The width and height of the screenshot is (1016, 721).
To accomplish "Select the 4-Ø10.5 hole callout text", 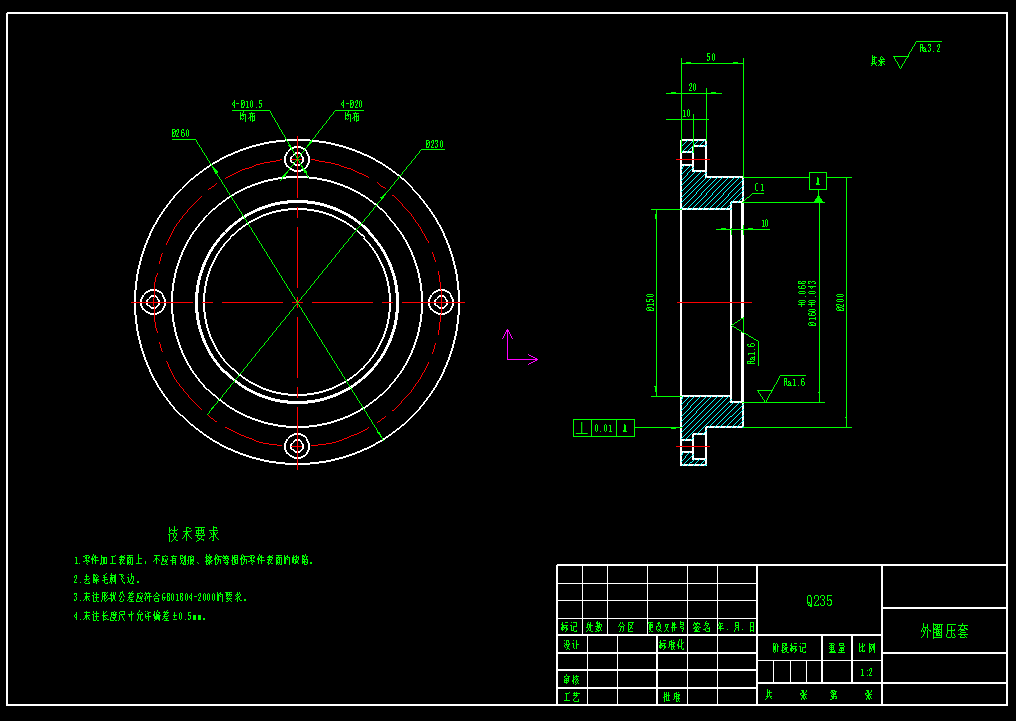I will (247, 104).
